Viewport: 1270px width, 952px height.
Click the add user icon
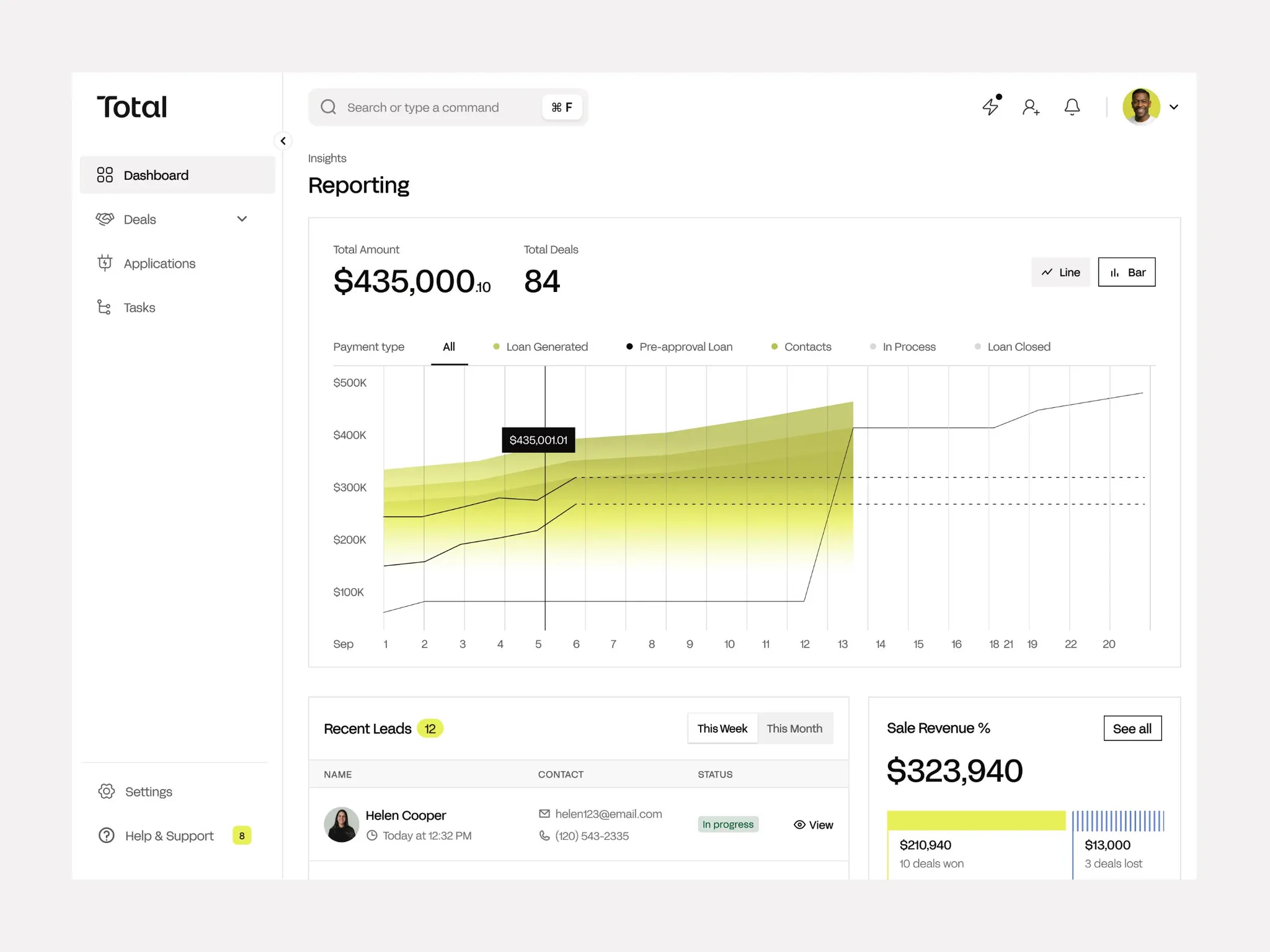[x=1031, y=107]
